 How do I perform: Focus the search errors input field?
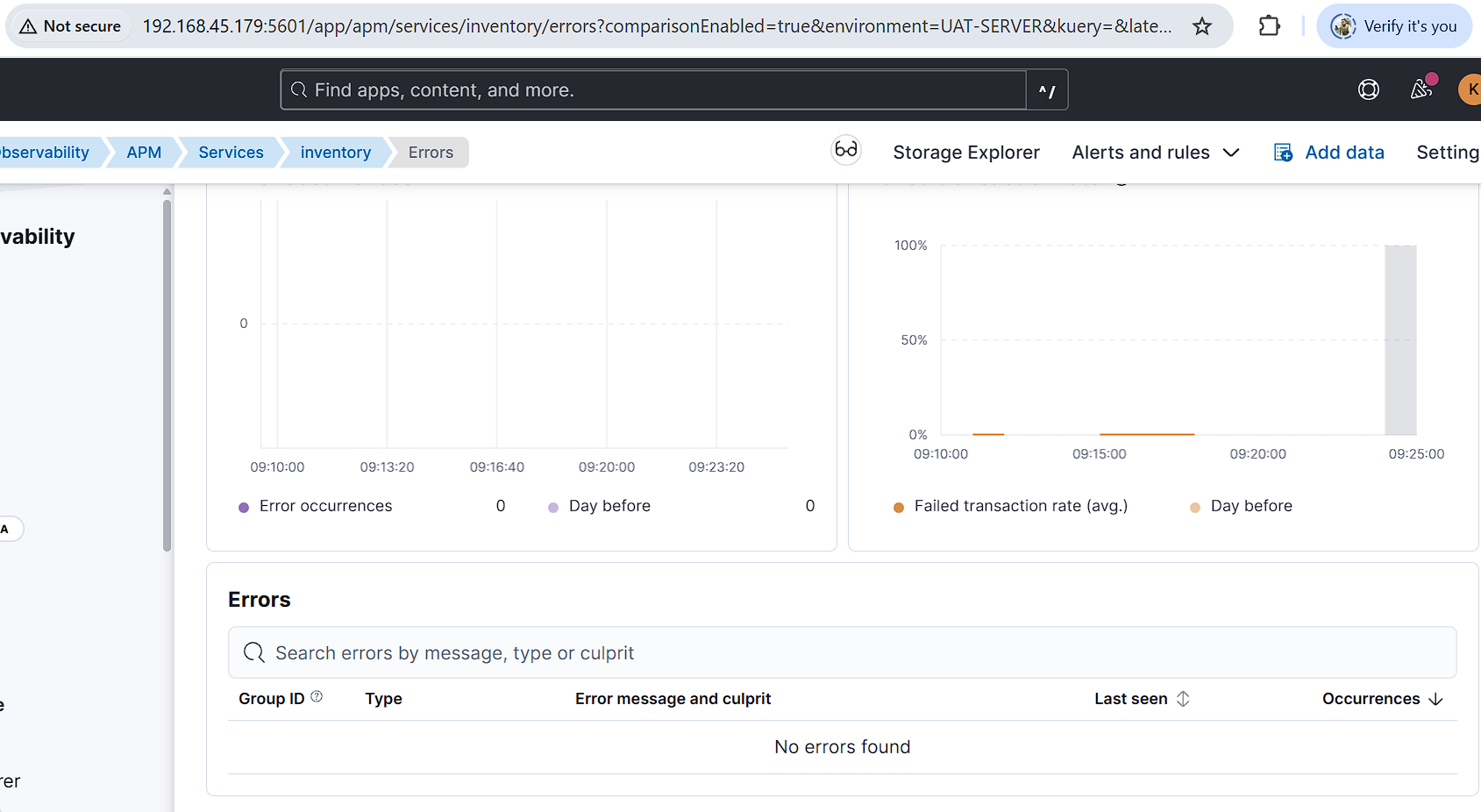click(842, 653)
